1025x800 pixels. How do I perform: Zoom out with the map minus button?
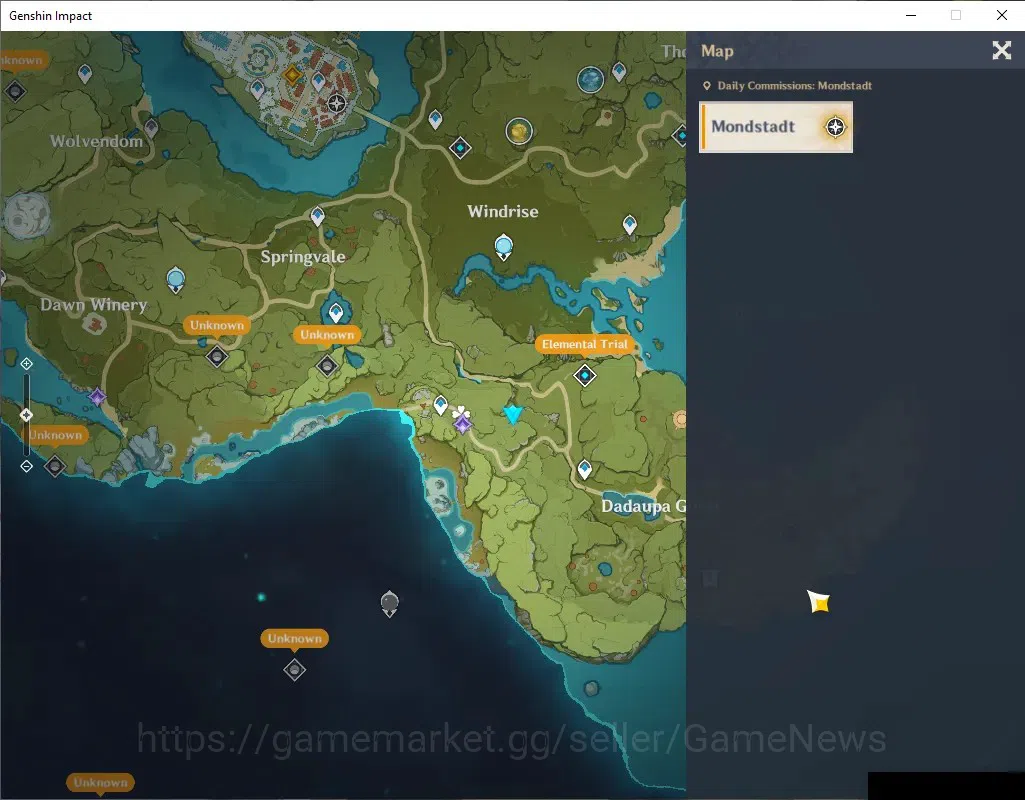(26, 466)
